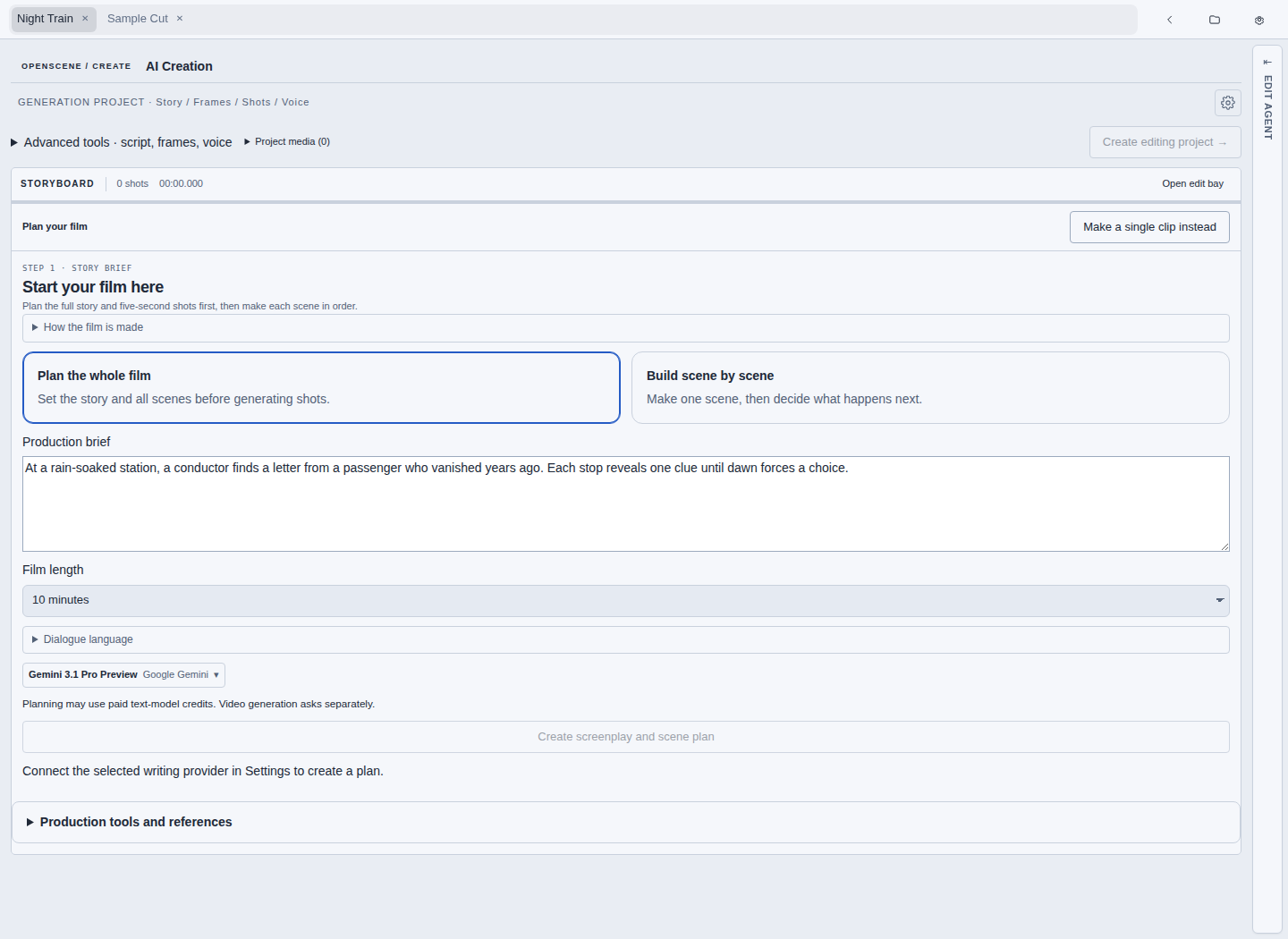This screenshot has height=939, width=1288.
Task: Expand the Edit Agent panel arrow icon
Action: click(x=1267, y=63)
